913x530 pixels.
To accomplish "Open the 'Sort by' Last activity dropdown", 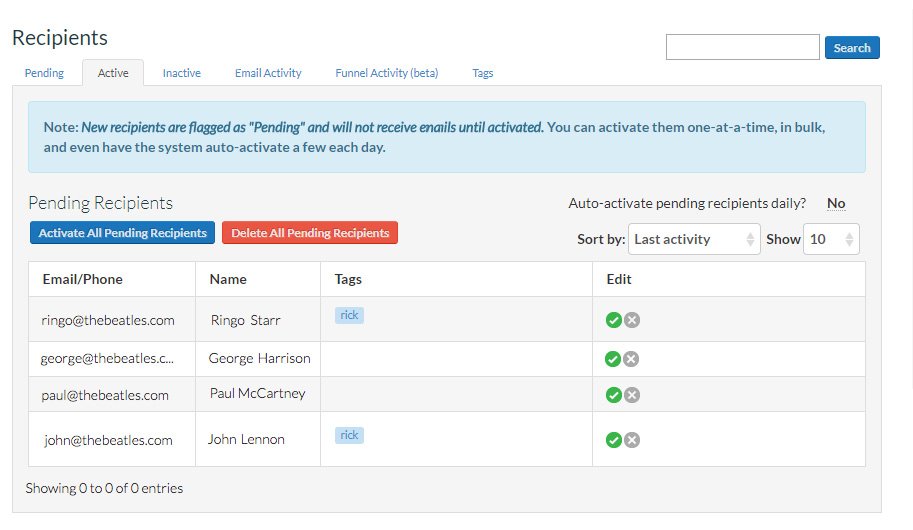I will 695,239.
